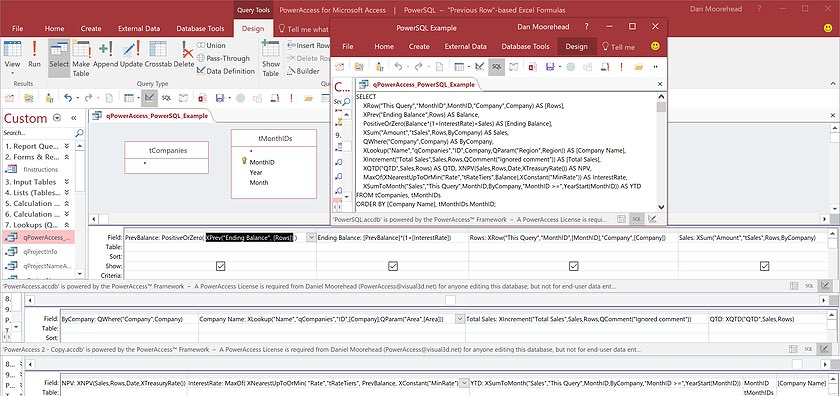Select the qPowerAccess_ query in navigation pane
This screenshot has width=840, height=396.
click(x=39, y=237)
